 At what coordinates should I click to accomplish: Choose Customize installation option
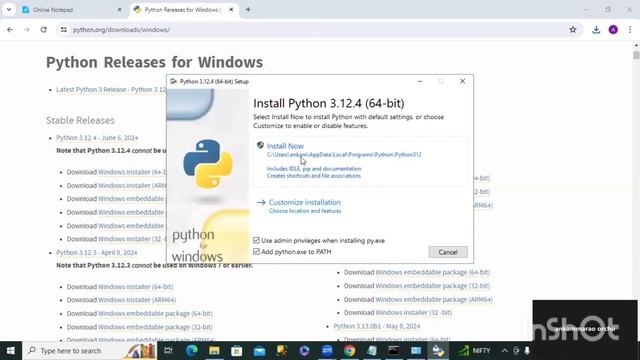304,202
